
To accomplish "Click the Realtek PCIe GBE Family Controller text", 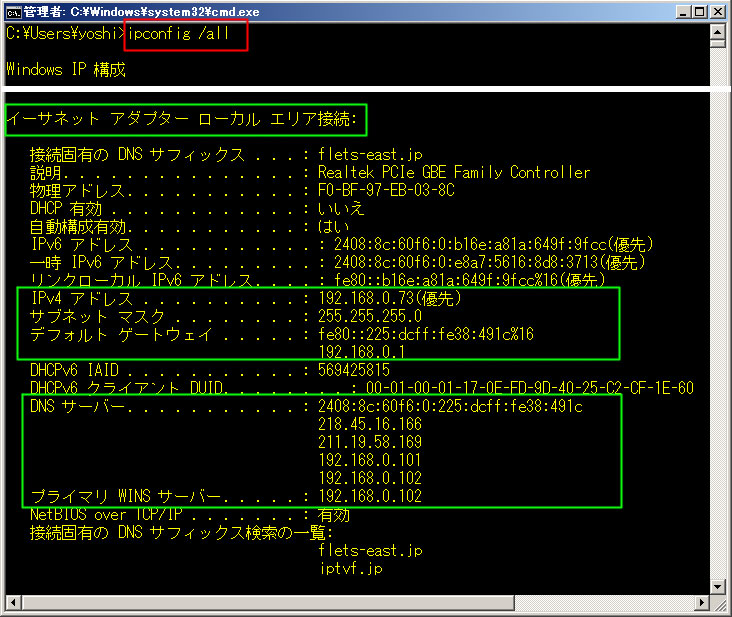I will pos(454,172).
